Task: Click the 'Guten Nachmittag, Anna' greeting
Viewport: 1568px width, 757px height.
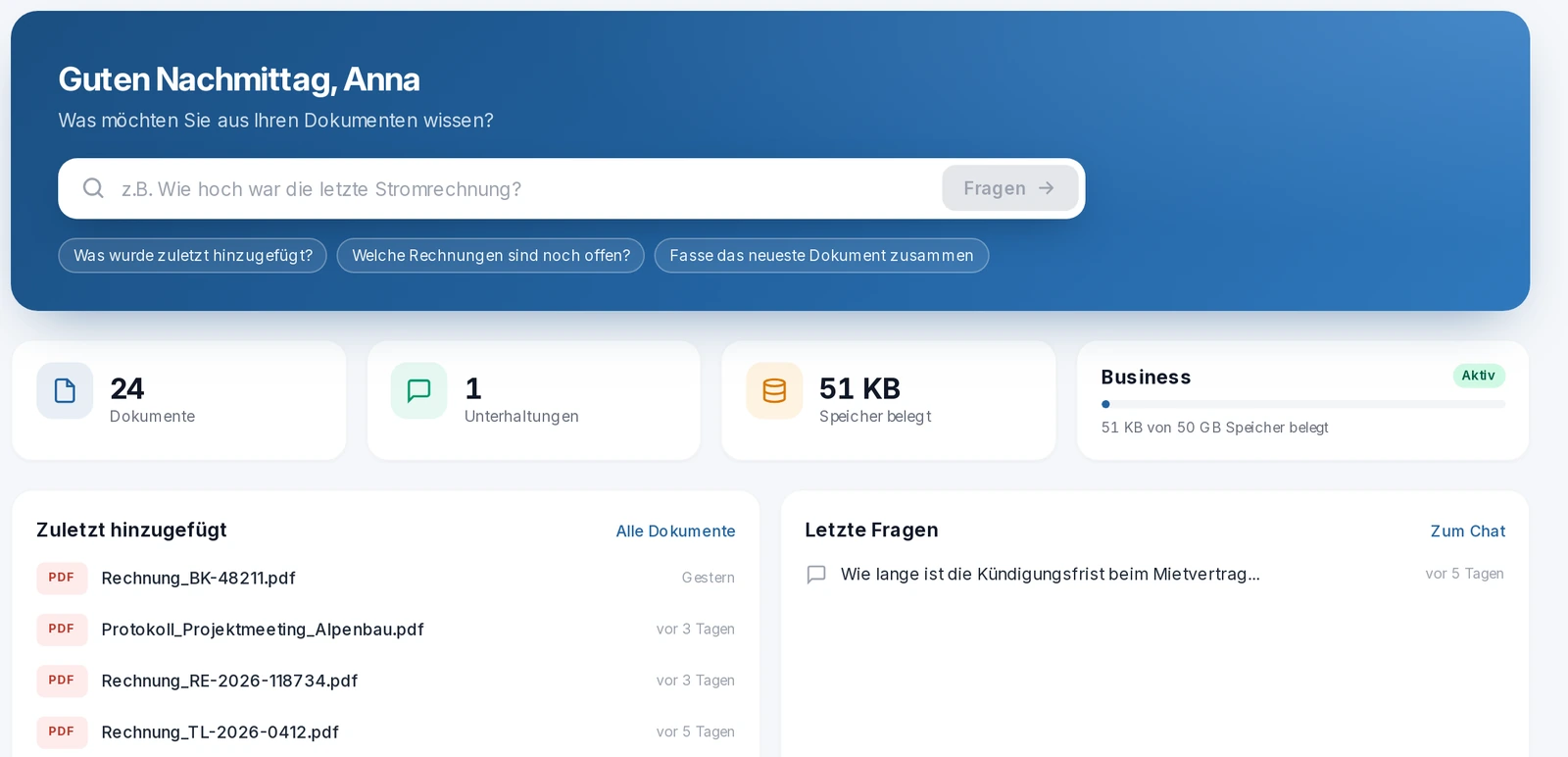Action: (239, 79)
